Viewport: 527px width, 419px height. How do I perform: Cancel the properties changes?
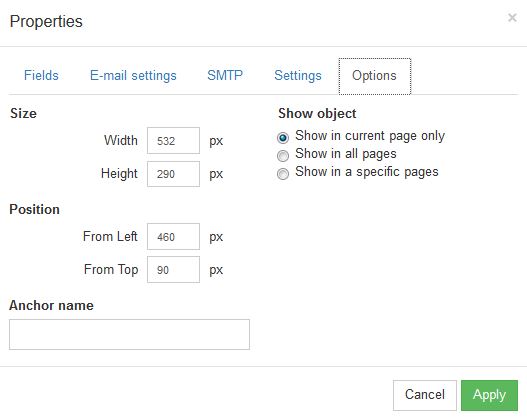(x=425, y=395)
